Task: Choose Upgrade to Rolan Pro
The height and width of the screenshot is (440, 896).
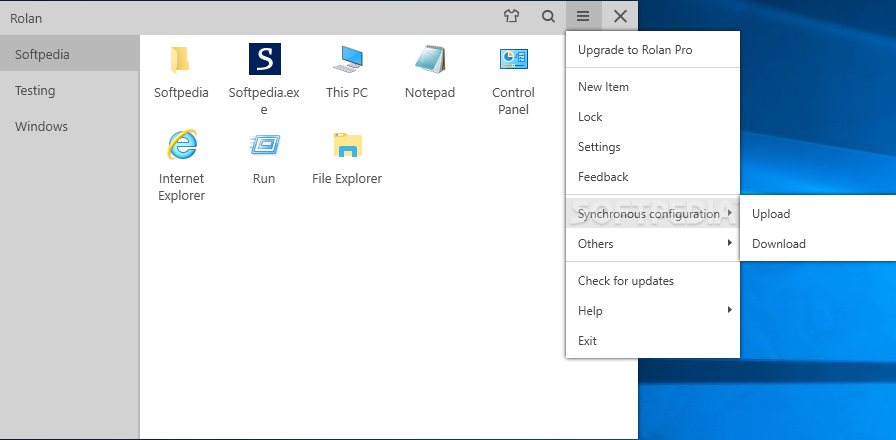Action: coord(653,50)
